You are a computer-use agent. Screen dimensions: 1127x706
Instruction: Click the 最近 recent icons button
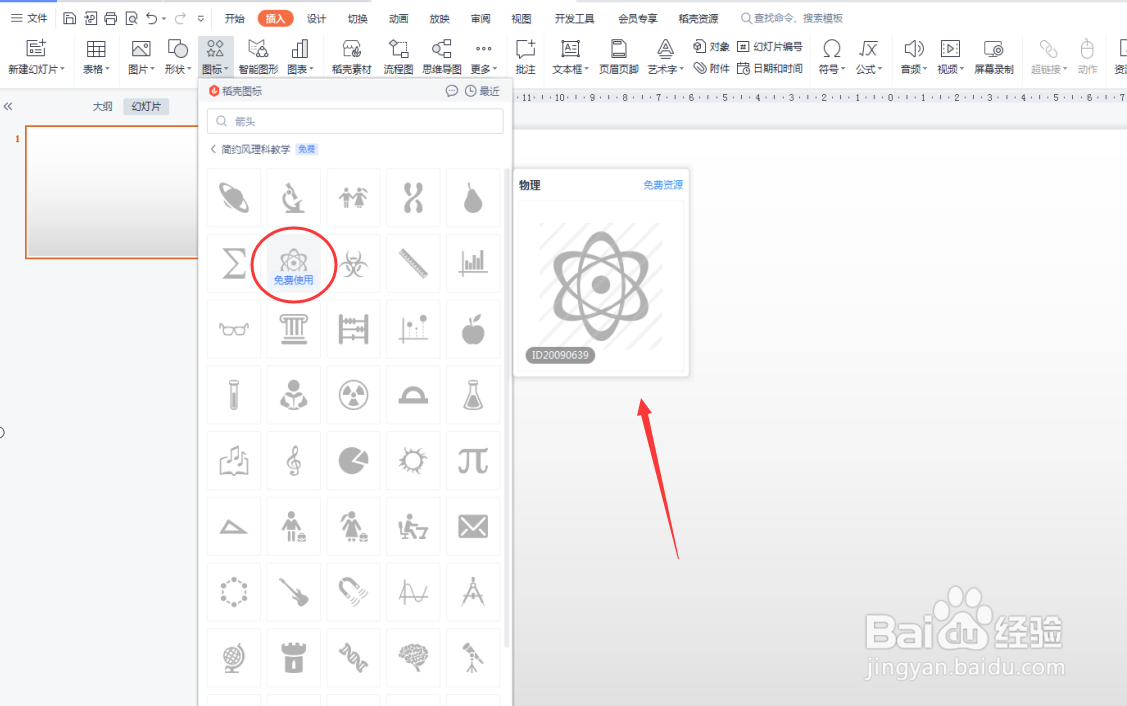[x=482, y=91]
